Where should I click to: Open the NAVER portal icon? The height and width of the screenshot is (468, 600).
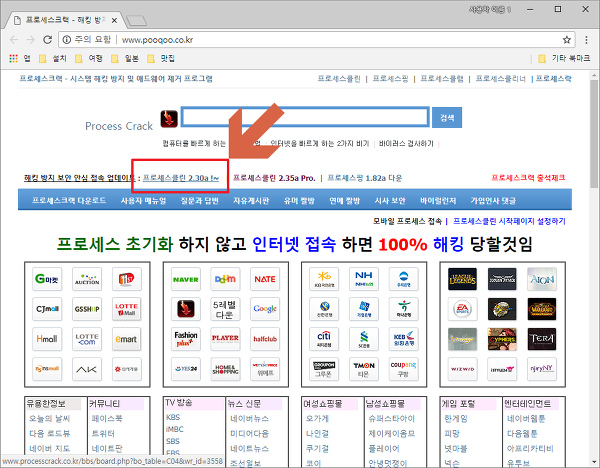tap(186, 279)
